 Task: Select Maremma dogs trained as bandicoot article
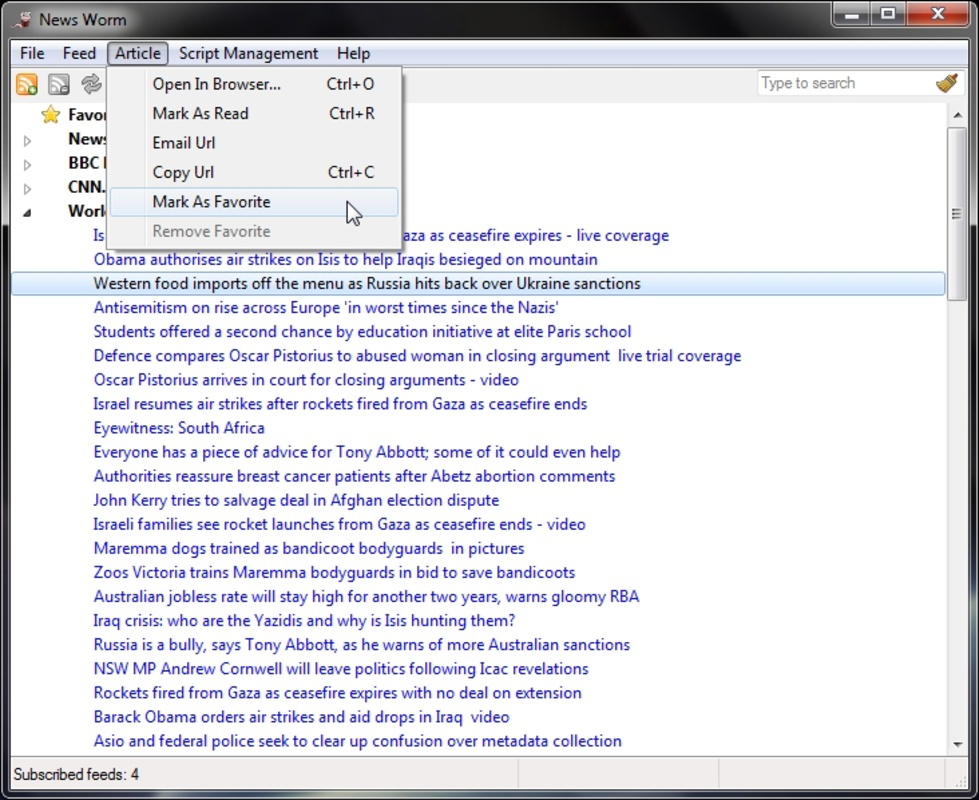pyautogui.click(x=309, y=548)
